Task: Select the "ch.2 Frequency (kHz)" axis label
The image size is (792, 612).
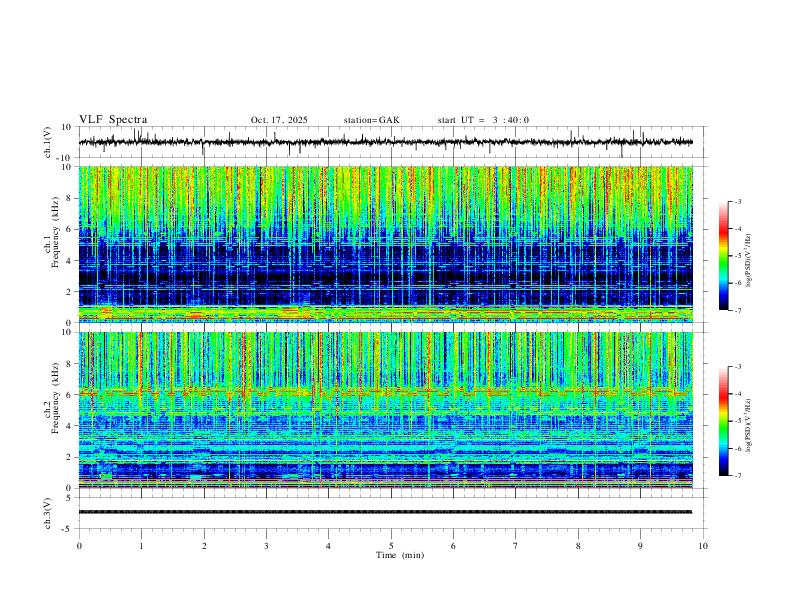Action: (52, 398)
